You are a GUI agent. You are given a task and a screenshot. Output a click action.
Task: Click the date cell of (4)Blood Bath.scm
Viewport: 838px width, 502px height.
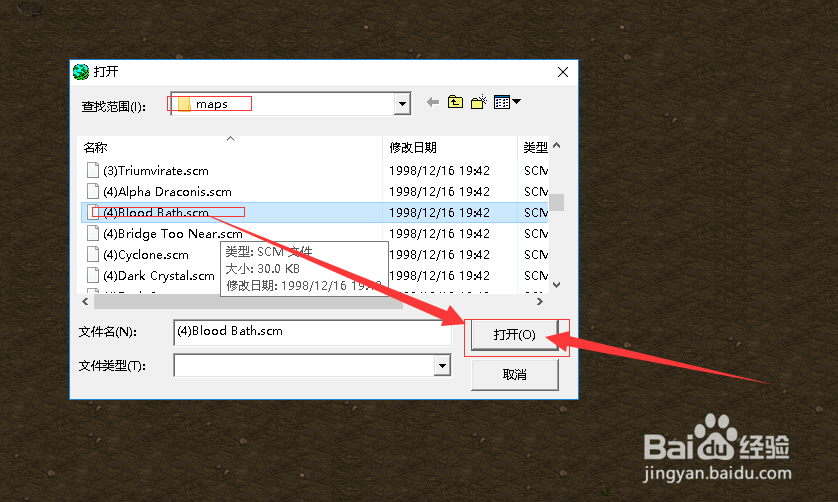click(439, 212)
